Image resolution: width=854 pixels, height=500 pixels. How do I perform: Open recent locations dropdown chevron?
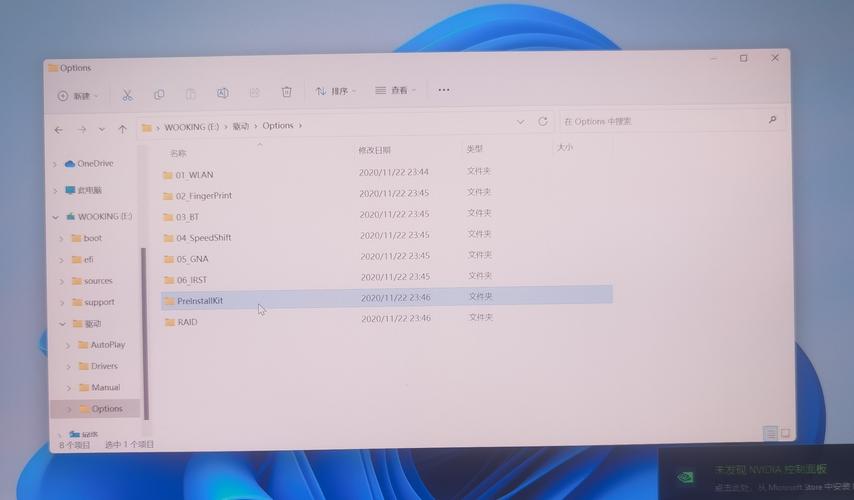click(x=102, y=130)
